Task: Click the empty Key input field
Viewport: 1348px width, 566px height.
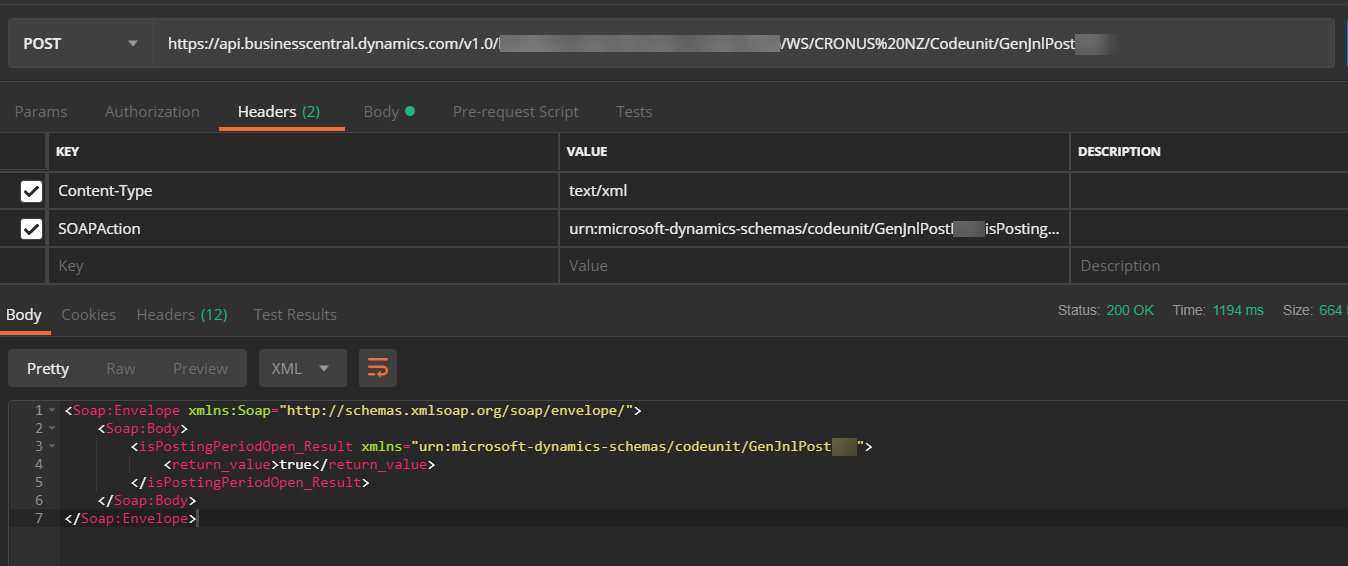Action: click(x=300, y=266)
